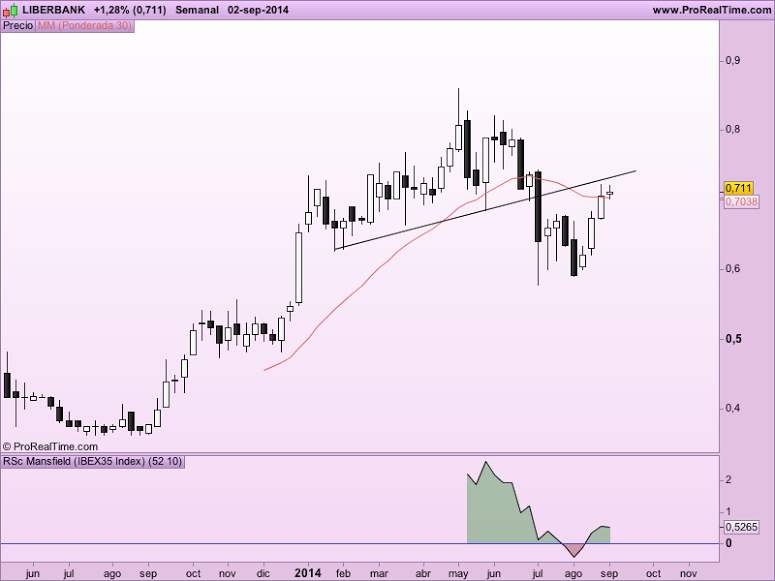Image resolution: width=775 pixels, height=581 pixels.
Task: Click the Semanal timeframe text
Action: 197,10
